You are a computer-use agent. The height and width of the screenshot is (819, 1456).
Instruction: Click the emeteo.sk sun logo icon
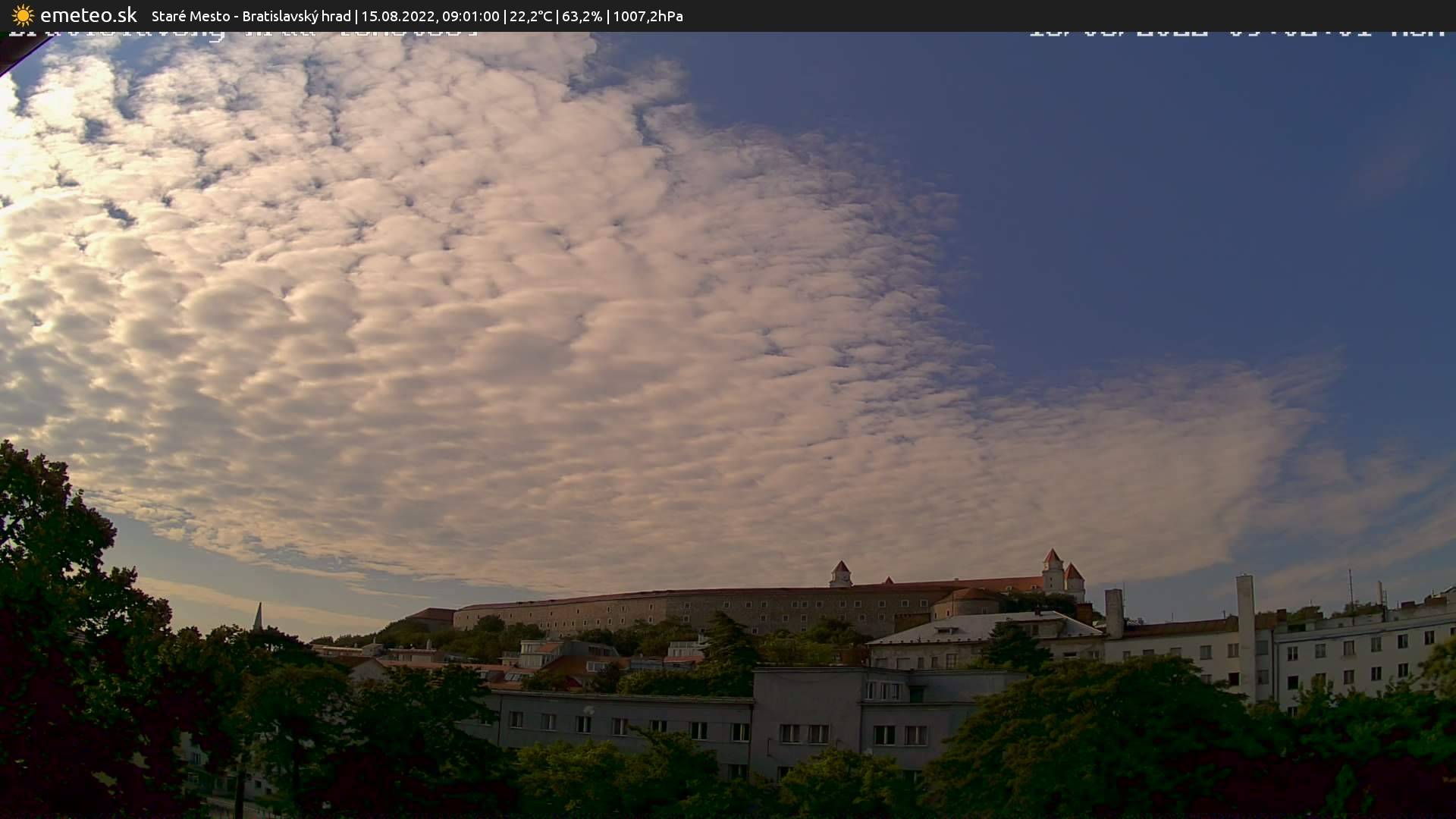[x=23, y=16]
